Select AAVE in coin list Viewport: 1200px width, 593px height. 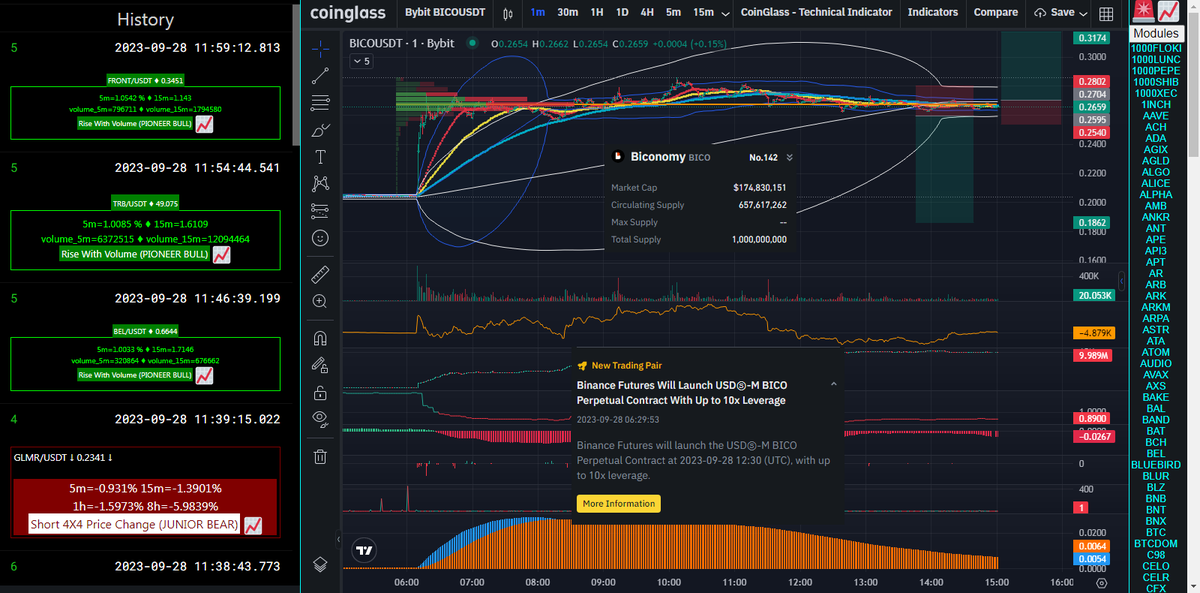pyautogui.click(x=1155, y=116)
